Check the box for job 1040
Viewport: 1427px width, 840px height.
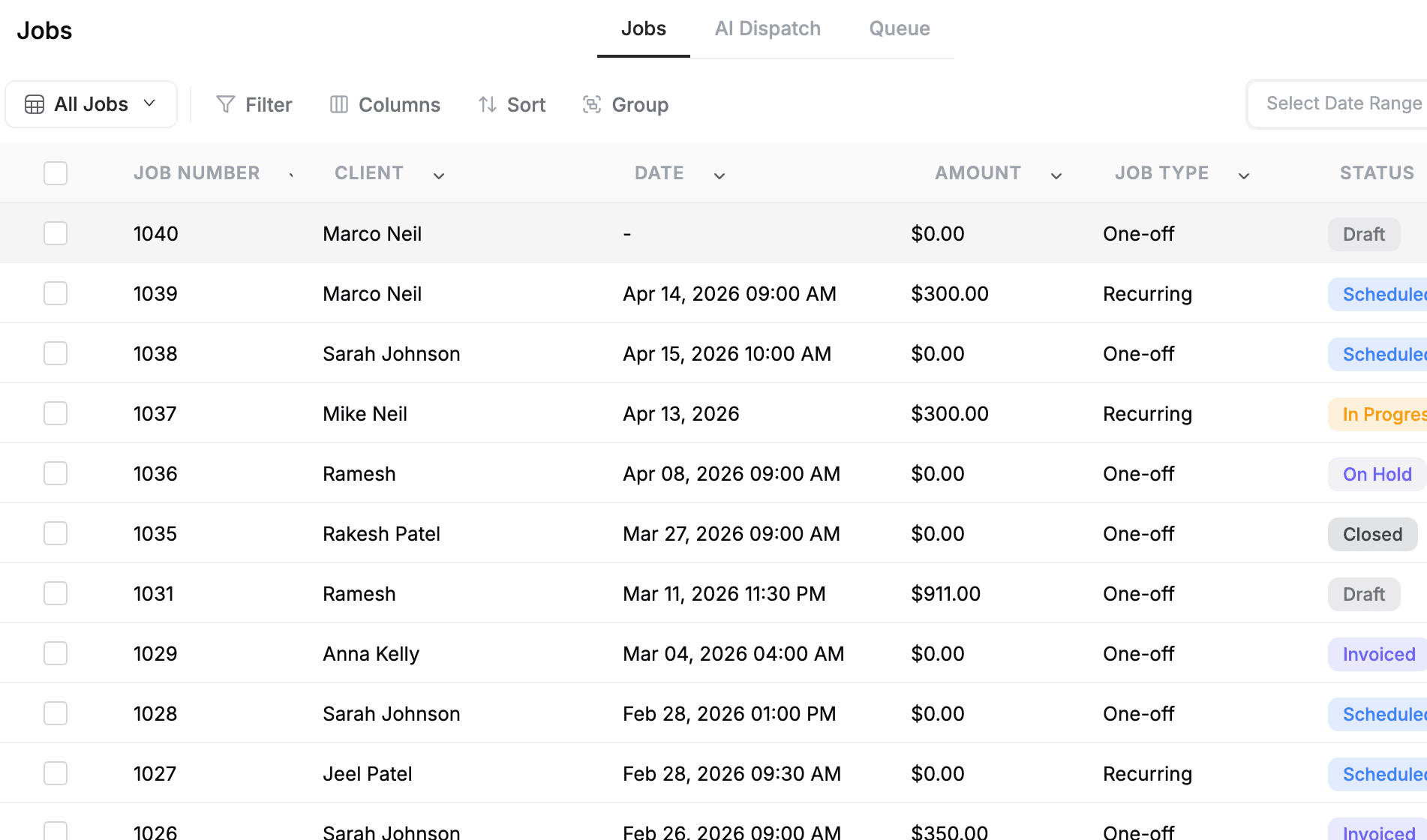pos(56,233)
